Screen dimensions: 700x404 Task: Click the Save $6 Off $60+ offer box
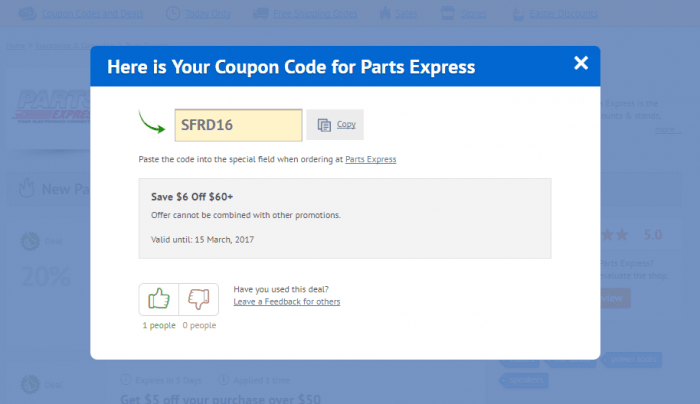click(x=344, y=218)
